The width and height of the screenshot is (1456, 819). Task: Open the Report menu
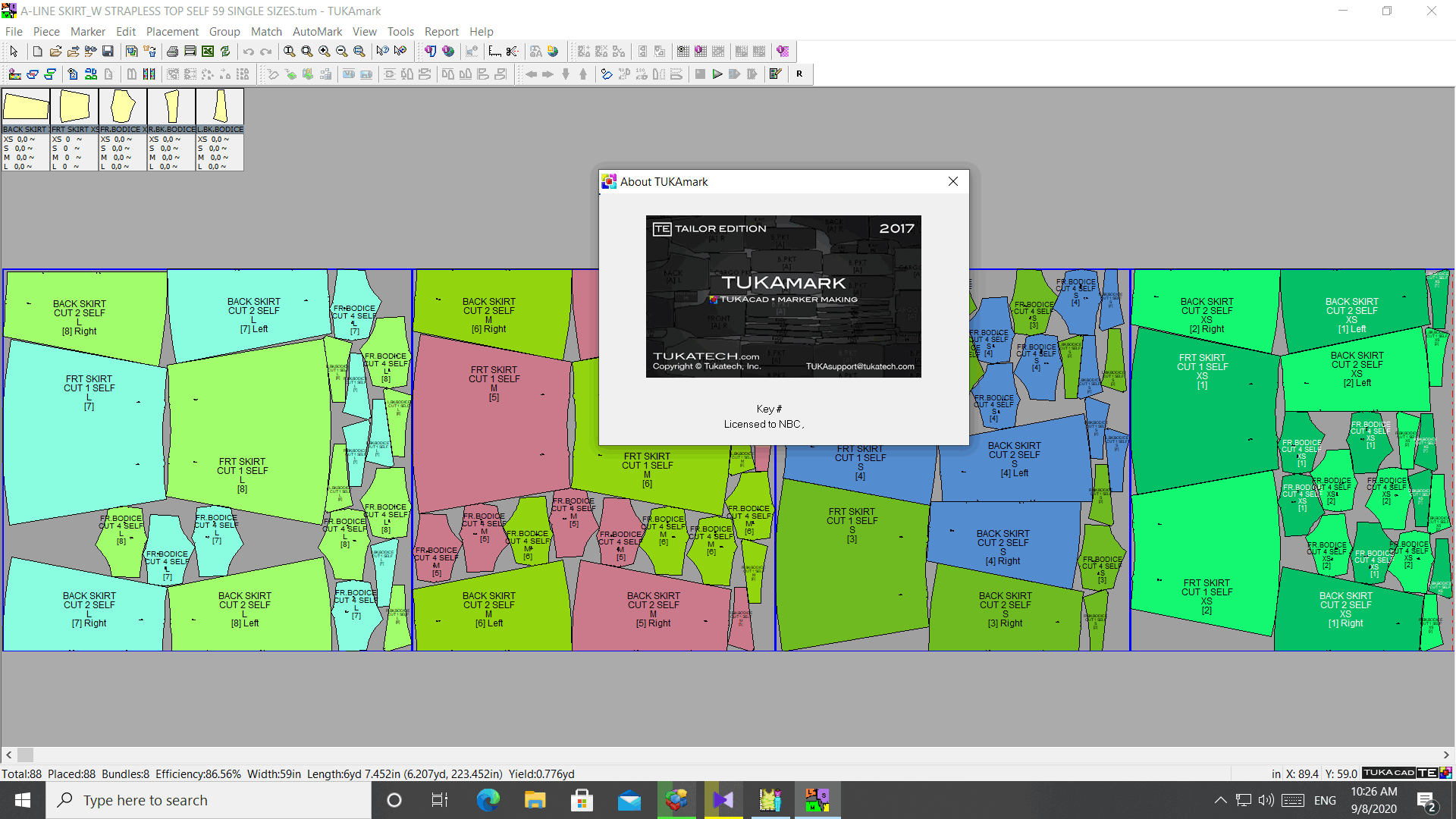coord(441,32)
